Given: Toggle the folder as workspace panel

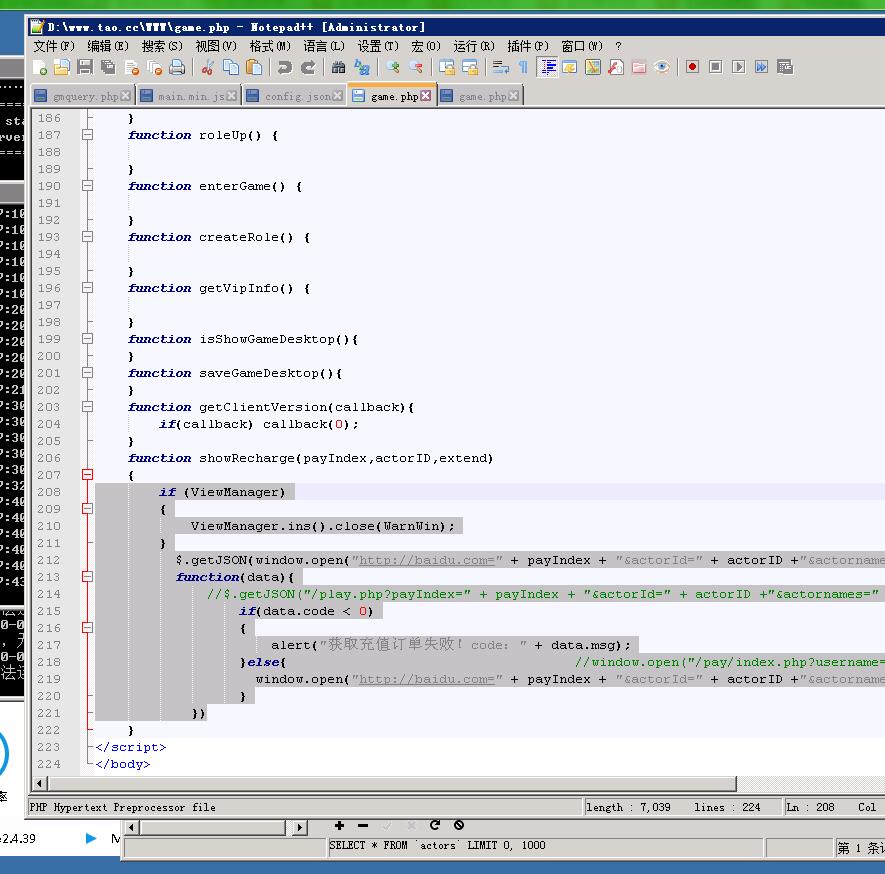Looking at the screenshot, I should point(639,68).
